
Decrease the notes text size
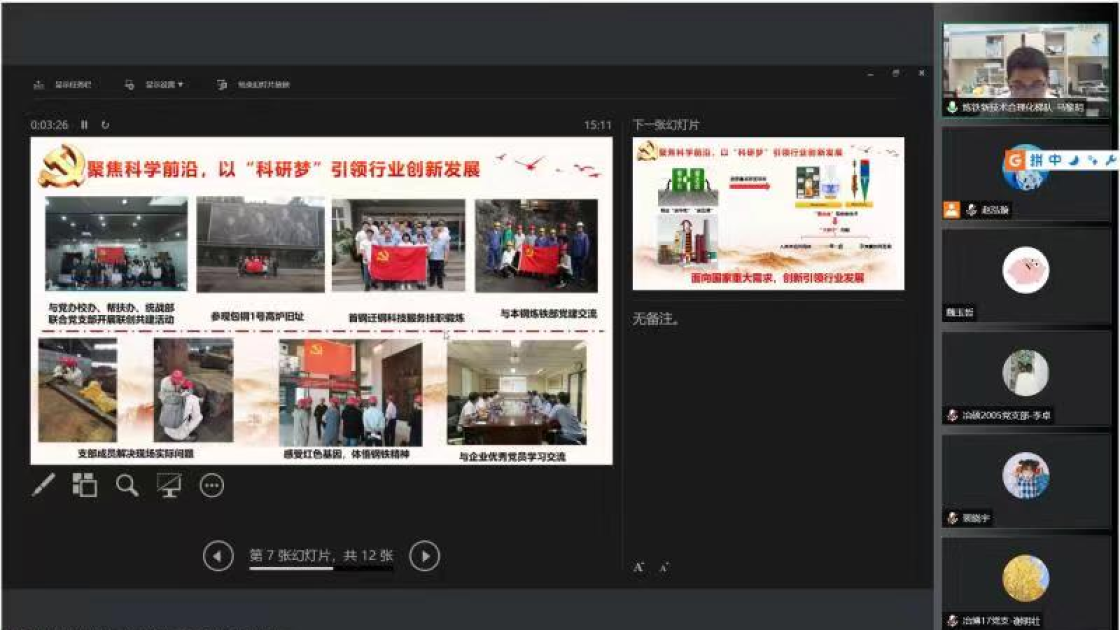(x=663, y=567)
